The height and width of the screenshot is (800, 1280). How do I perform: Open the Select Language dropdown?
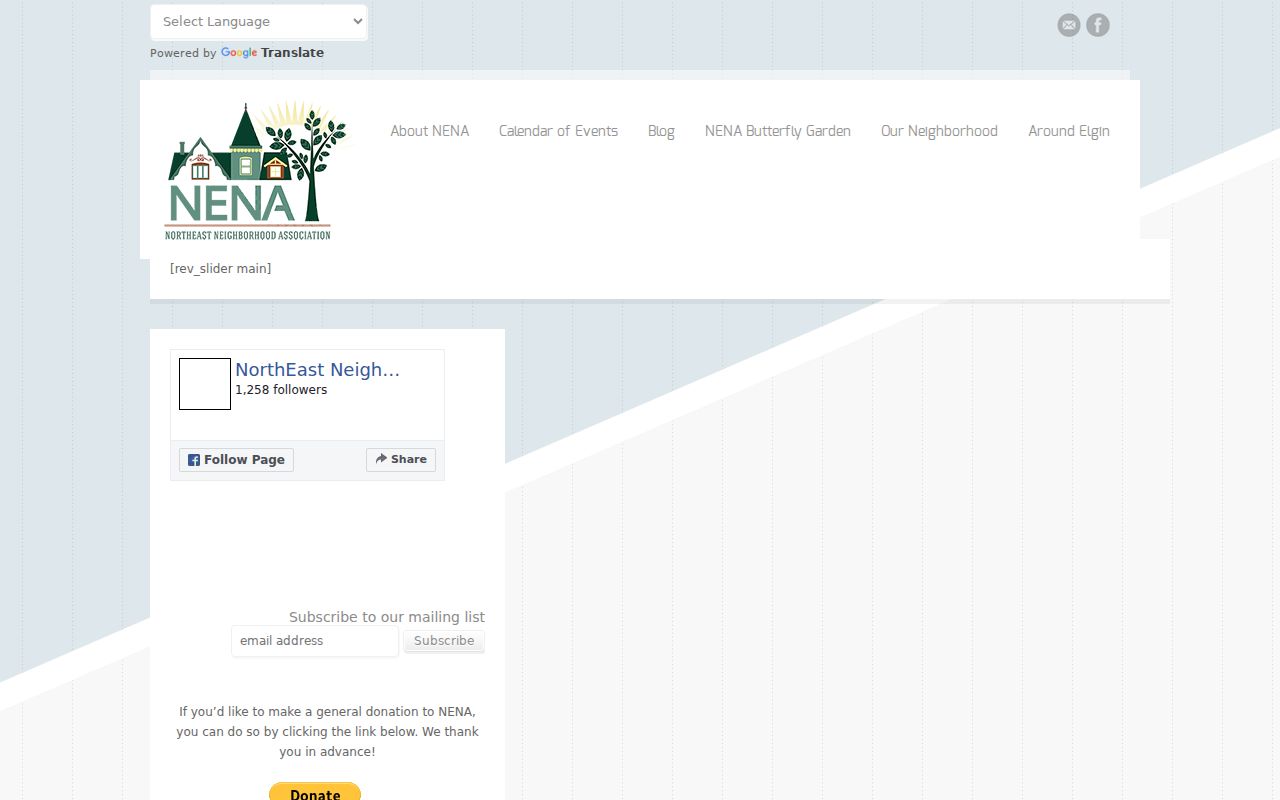259,22
